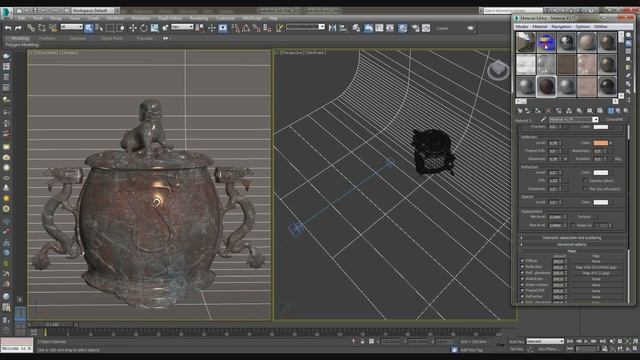Image resolution: width=640 pixels, height=360 pixels.
Task: Click the Undo arrow in main toolbar
Action: [8, 28]
